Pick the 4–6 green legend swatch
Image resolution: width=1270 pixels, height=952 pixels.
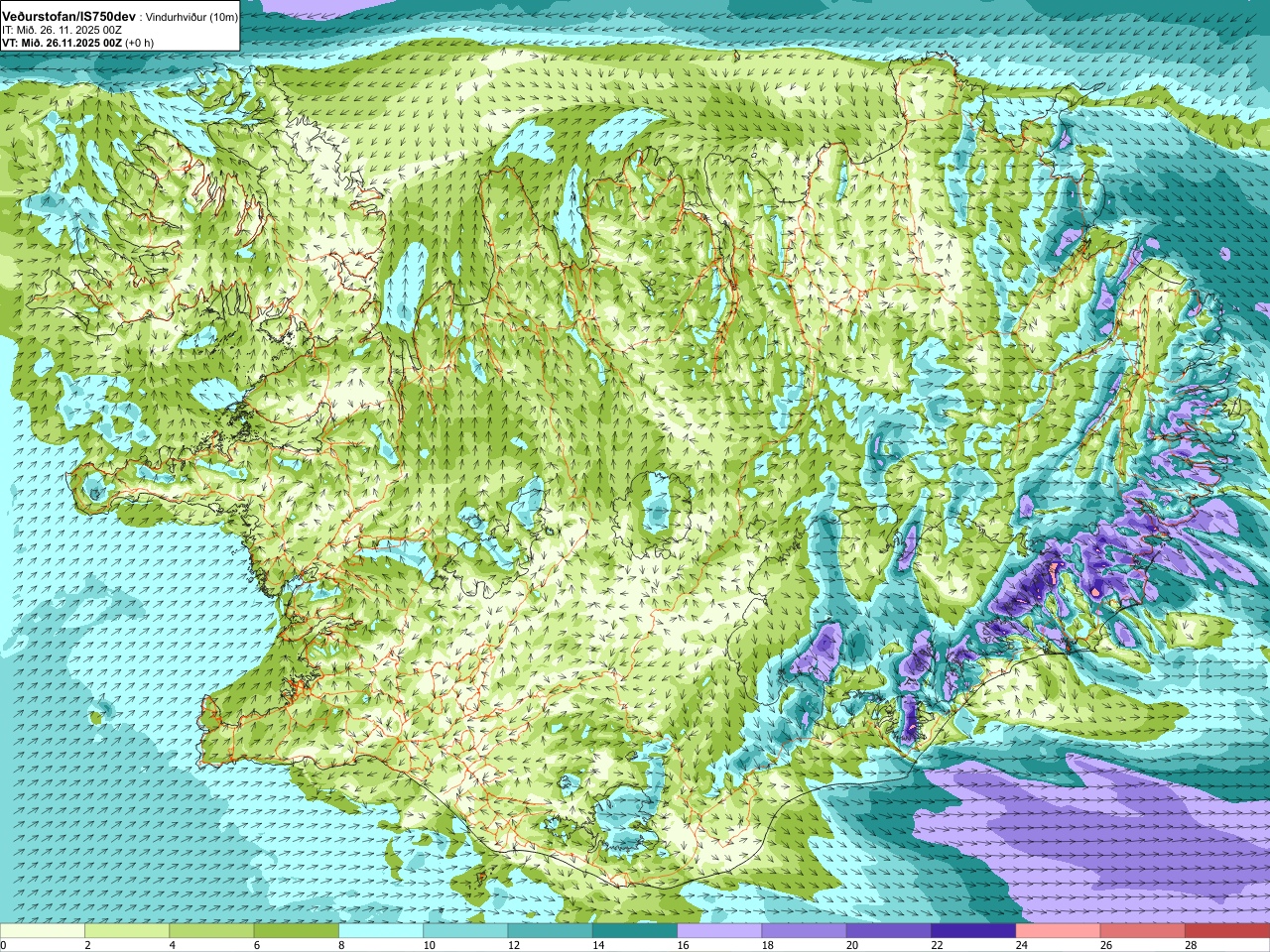pyautogui.click(x=211, y=931)
